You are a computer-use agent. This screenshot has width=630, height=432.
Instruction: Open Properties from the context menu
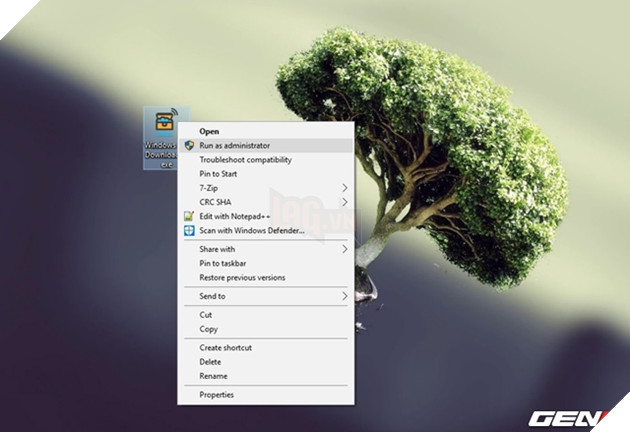tap(266, 395)
